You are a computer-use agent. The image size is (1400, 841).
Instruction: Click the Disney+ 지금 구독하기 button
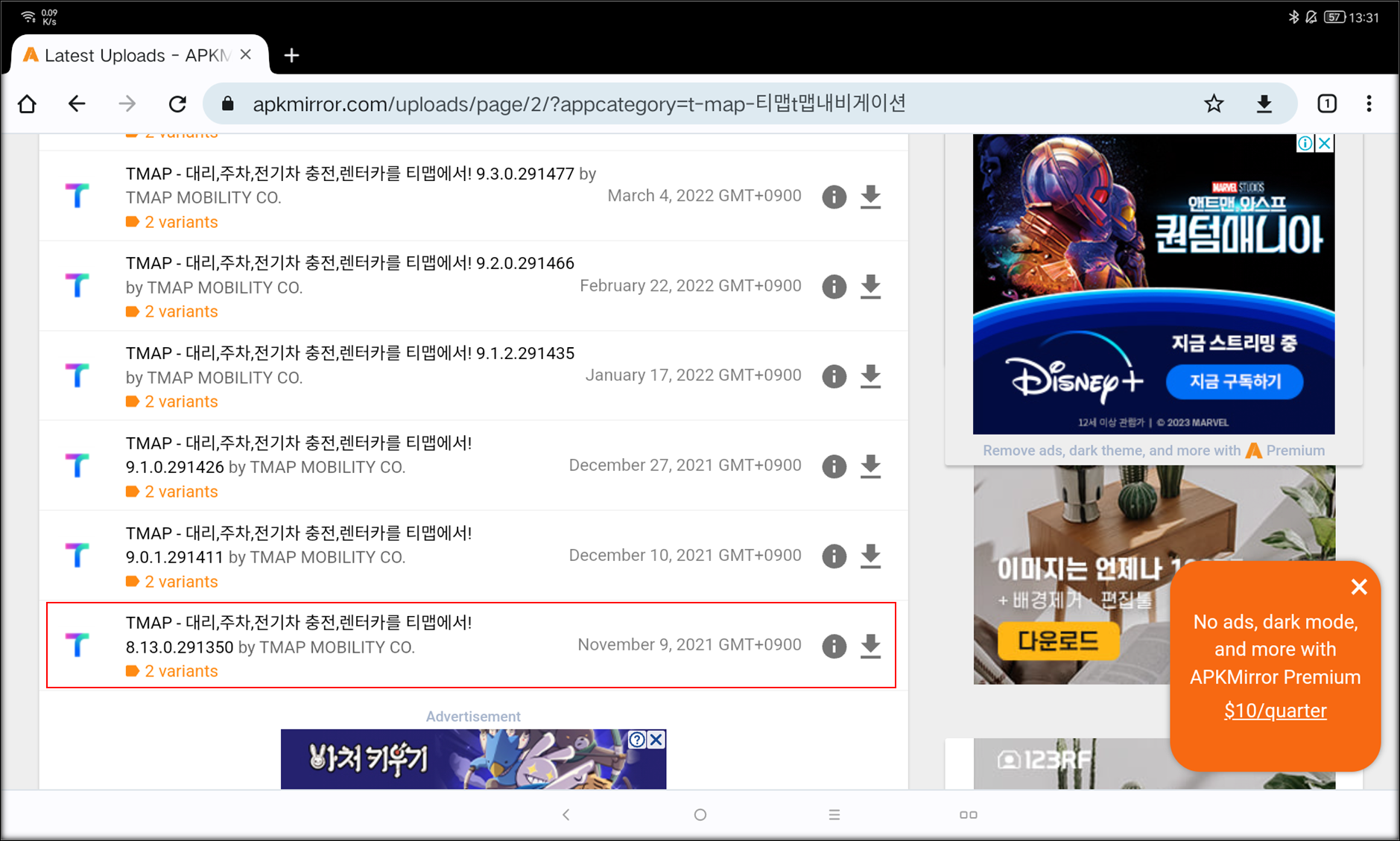(x=1235, y=382)
